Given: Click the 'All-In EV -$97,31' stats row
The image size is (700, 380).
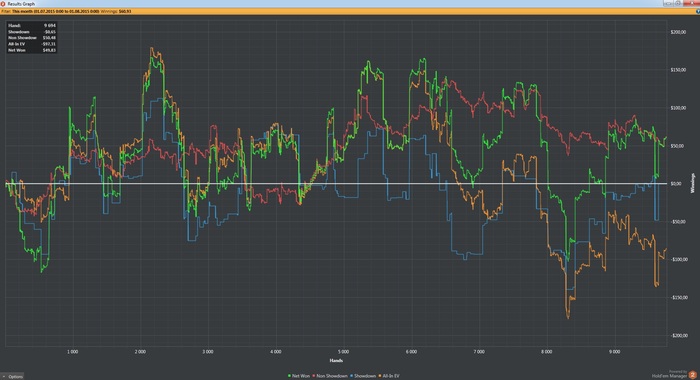Looking at the screenshot, I should coord(32,44).
